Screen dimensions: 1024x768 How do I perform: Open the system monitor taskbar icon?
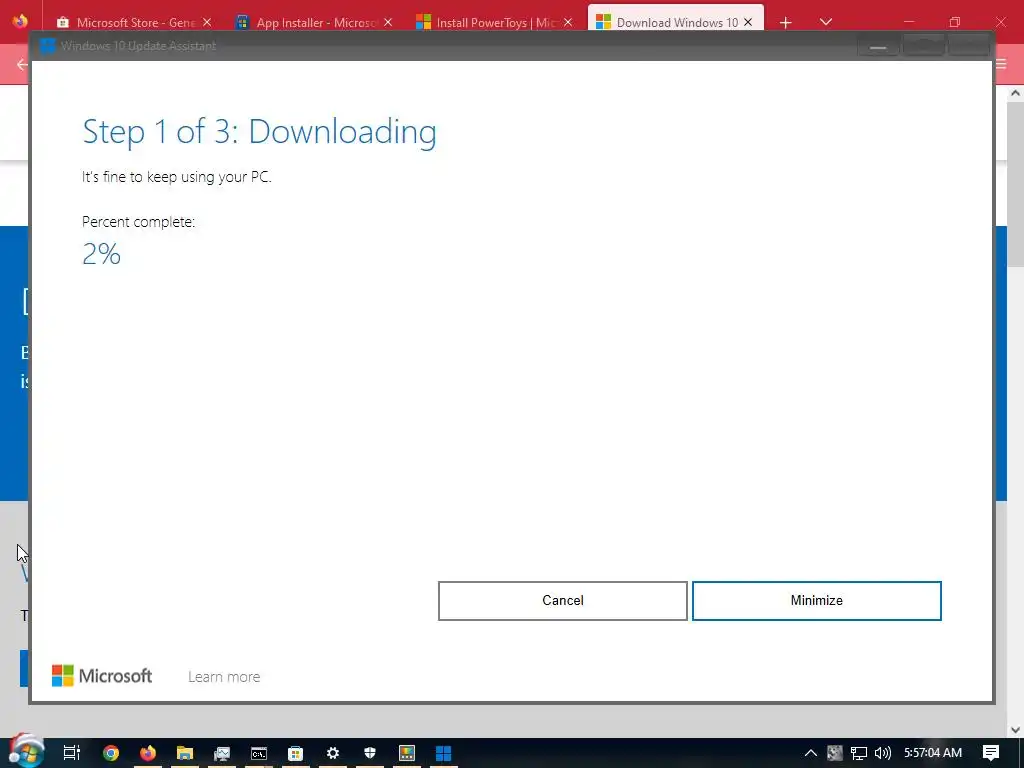(x=222, y=753)
